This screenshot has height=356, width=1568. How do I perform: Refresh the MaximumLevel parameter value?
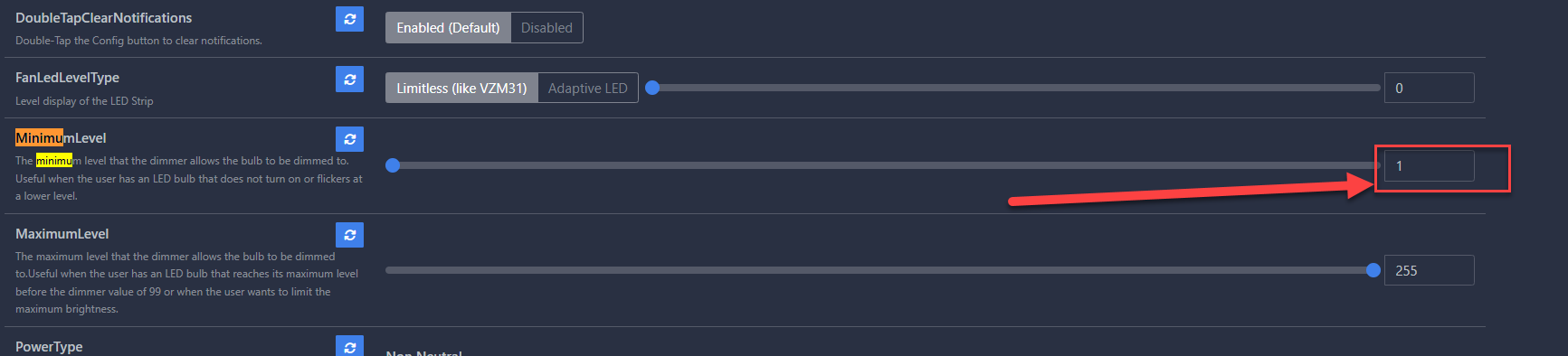point(349,235)
